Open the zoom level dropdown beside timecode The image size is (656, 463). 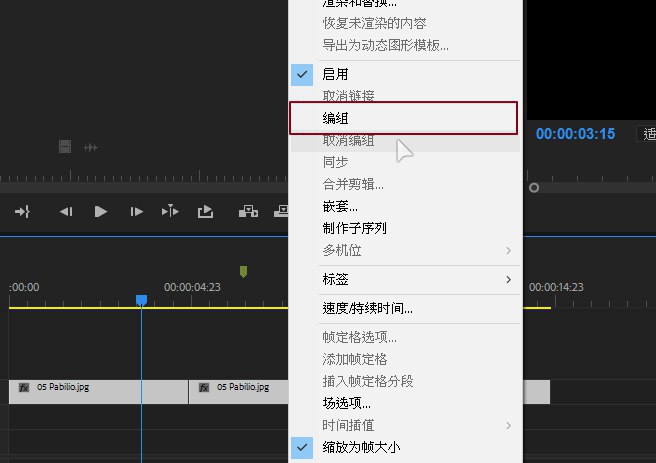point(645,133)
